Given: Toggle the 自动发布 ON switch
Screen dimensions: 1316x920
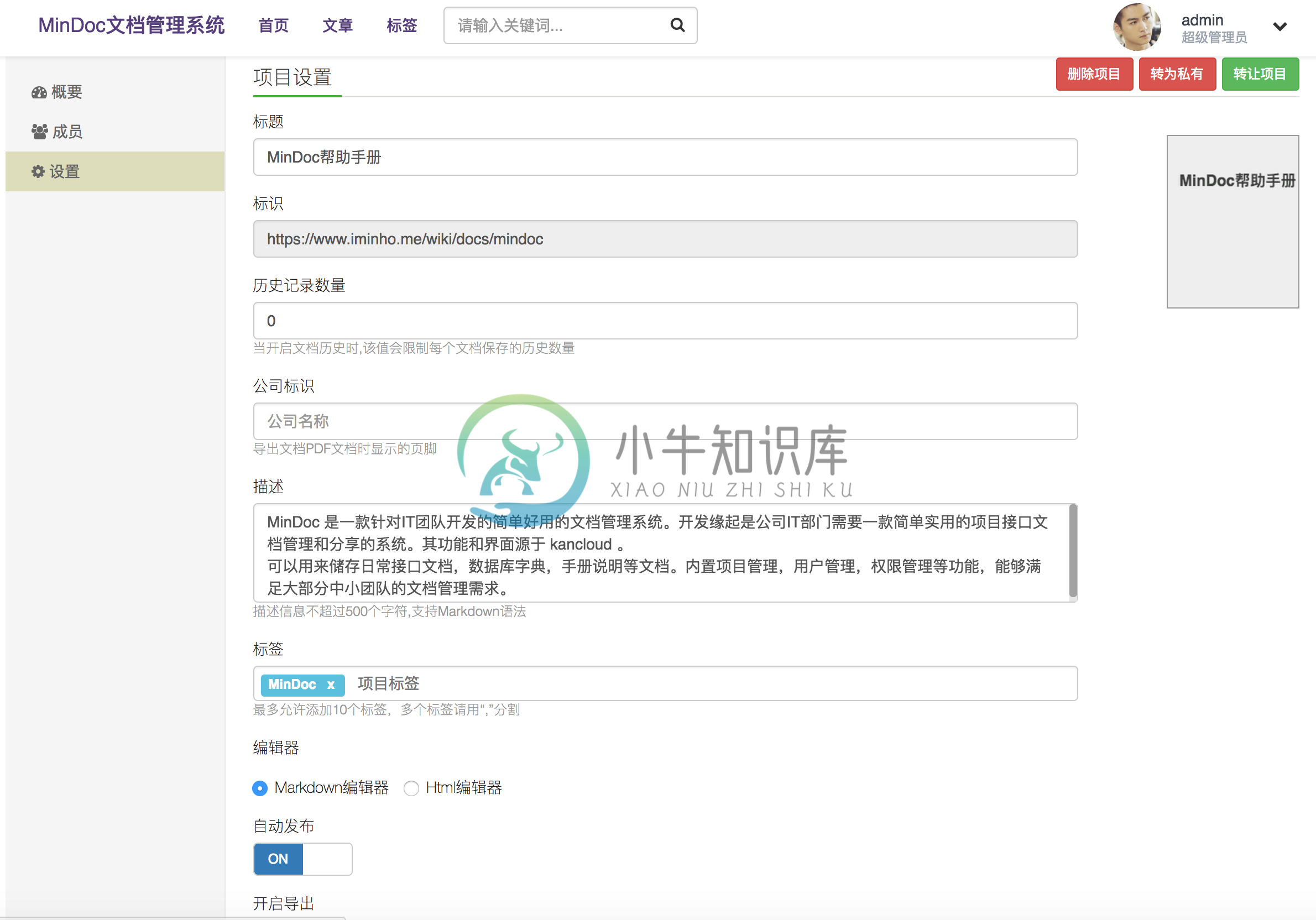Looking at the screenshot, I should pos(302,859).
